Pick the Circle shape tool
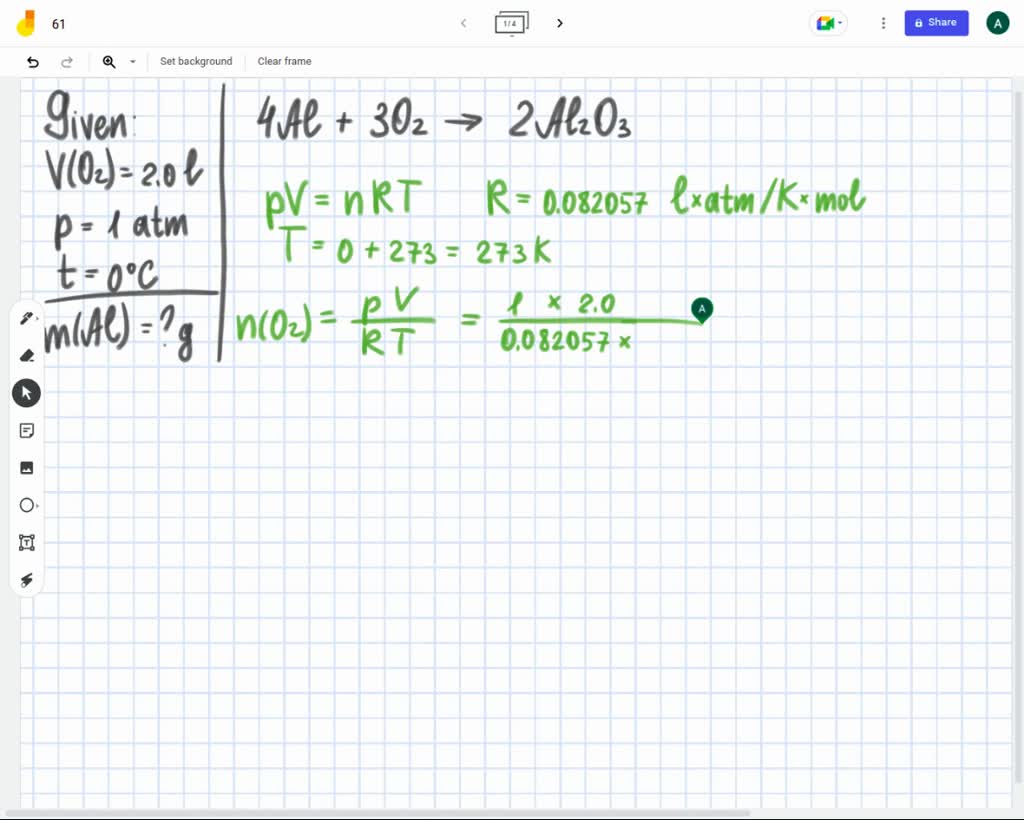Image resolution: width=1024 pixels, height=820 pixels. point(26,505)
